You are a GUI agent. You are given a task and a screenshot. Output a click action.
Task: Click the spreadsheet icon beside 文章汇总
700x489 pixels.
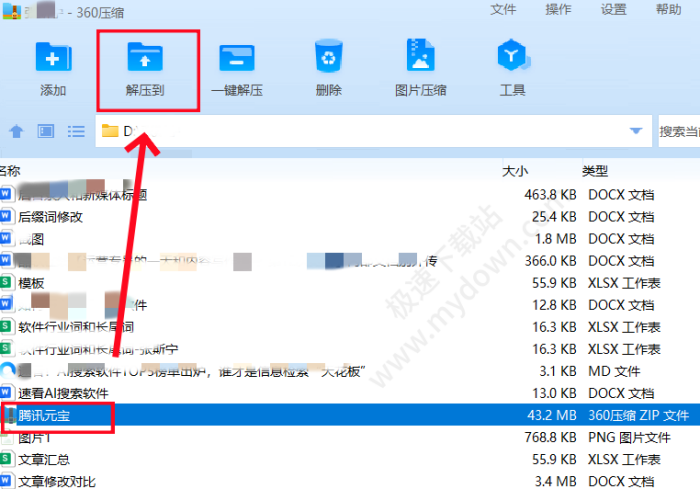click(x=5, y=459)
